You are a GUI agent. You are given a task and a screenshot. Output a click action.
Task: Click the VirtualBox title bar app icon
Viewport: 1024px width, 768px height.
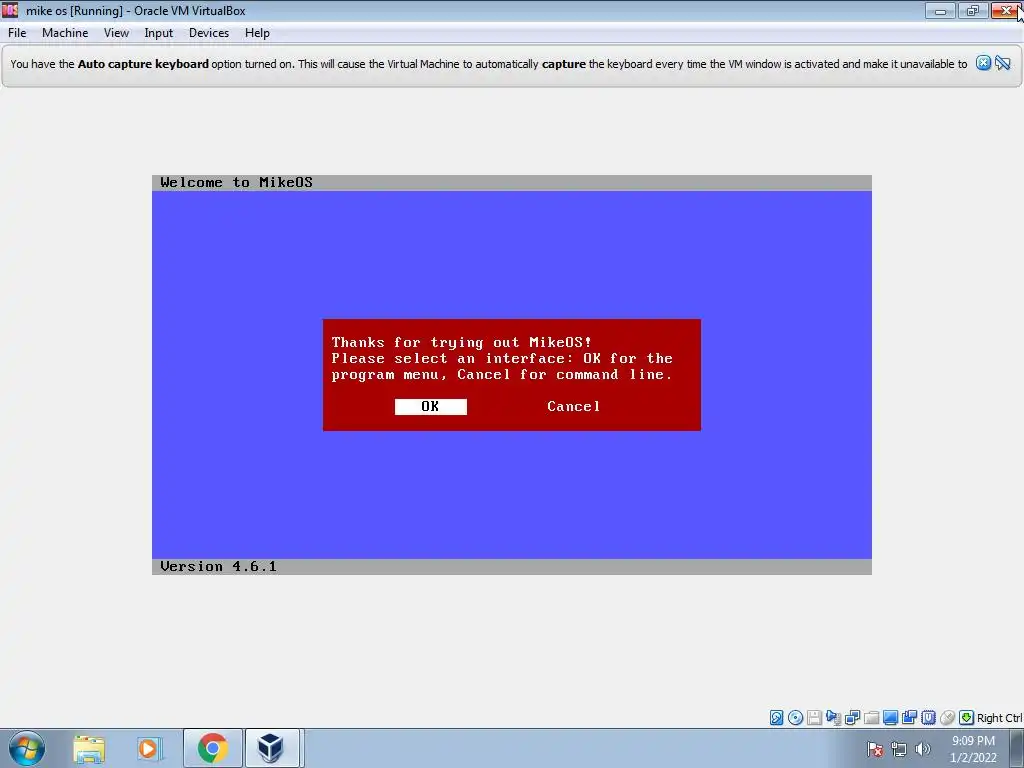(10, 10)
